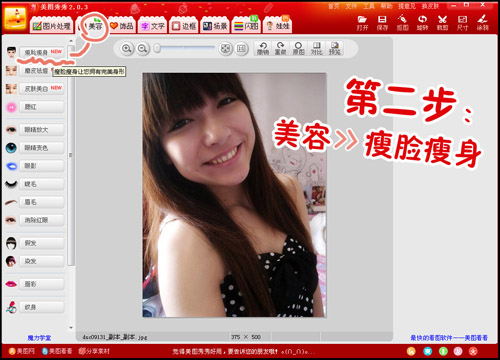Click the 对比 compare icon

[x=316, y=49]
